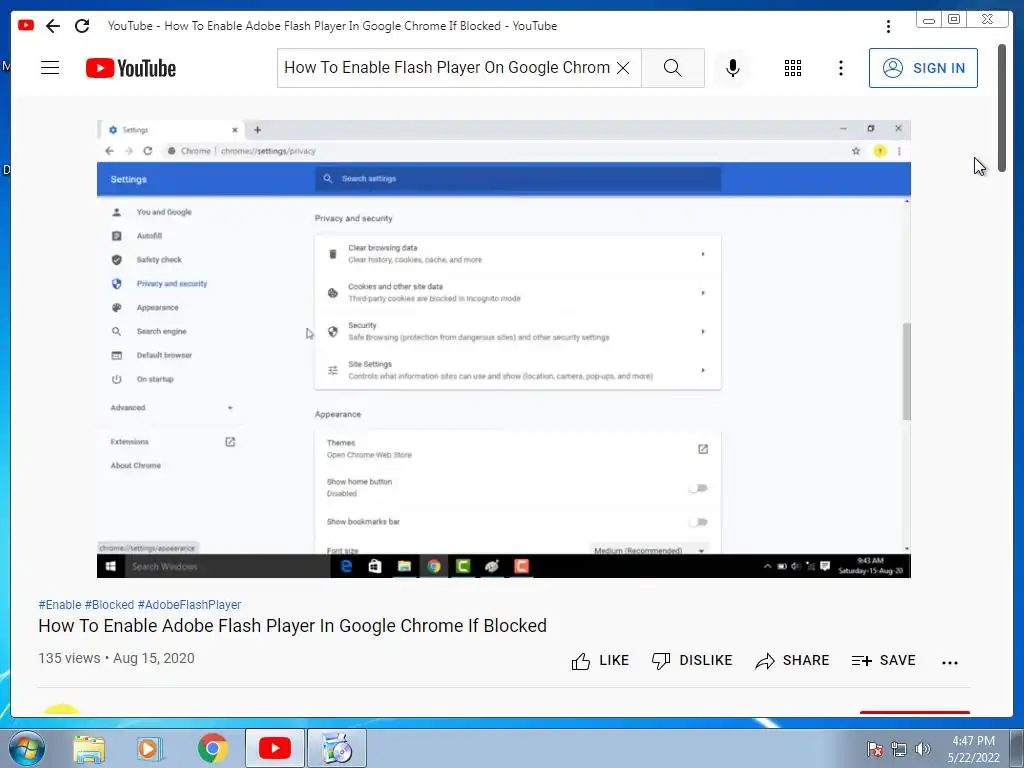1024x768 pixels.
Task: Switch to YouTube app in taskbar
Action: pyautogui.click(x=274, y=748)
